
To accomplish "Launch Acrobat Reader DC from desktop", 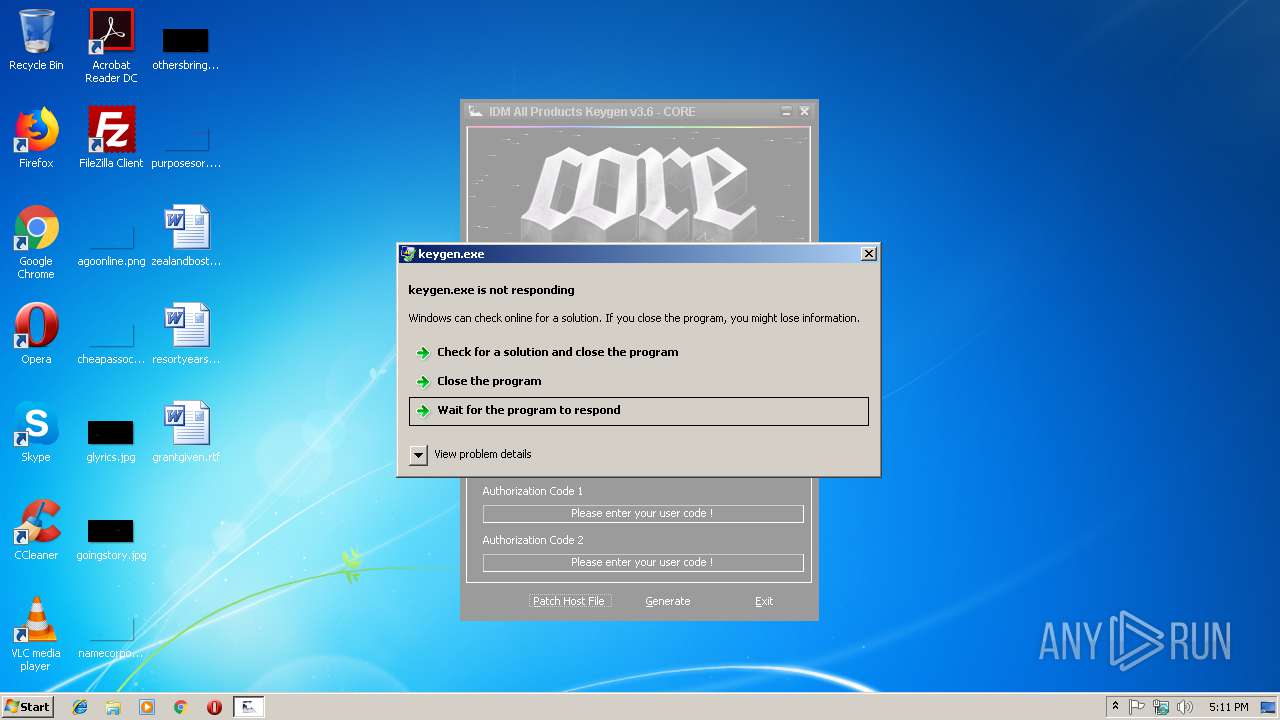I will (x=111, y=46).
